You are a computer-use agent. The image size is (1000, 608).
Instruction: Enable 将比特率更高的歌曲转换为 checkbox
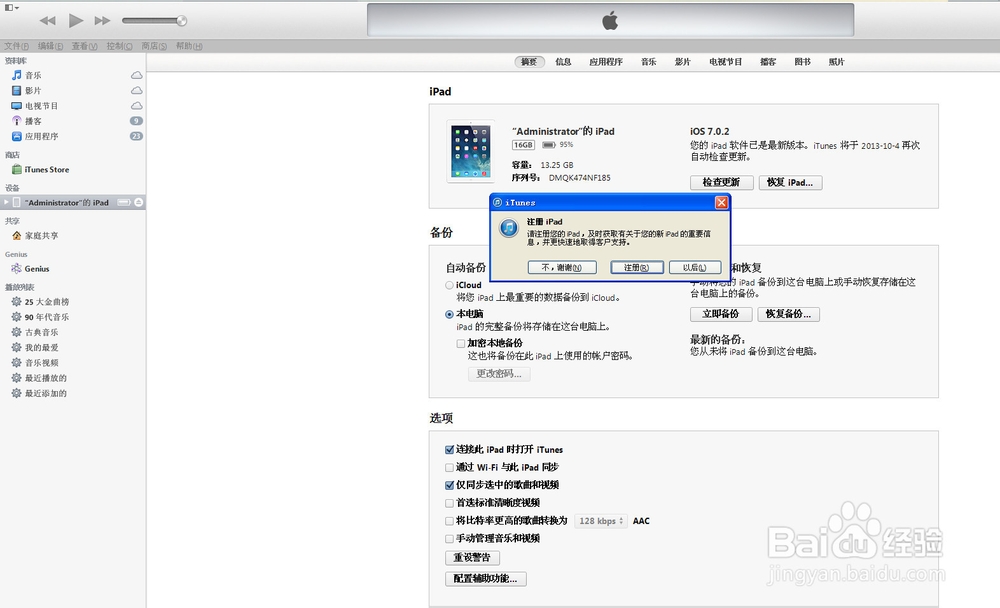coord(450,521)
